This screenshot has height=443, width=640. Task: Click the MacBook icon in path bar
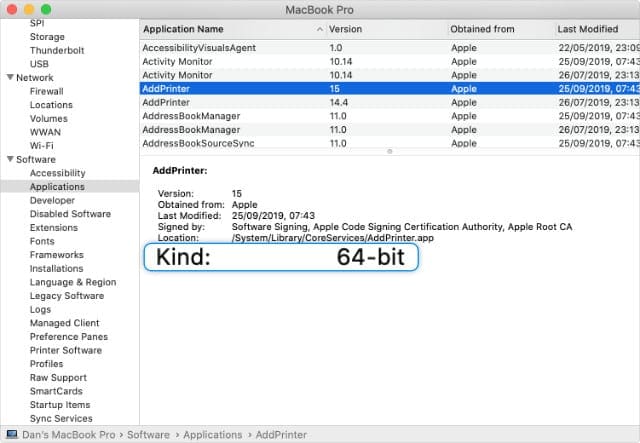(x=10, y=435)
